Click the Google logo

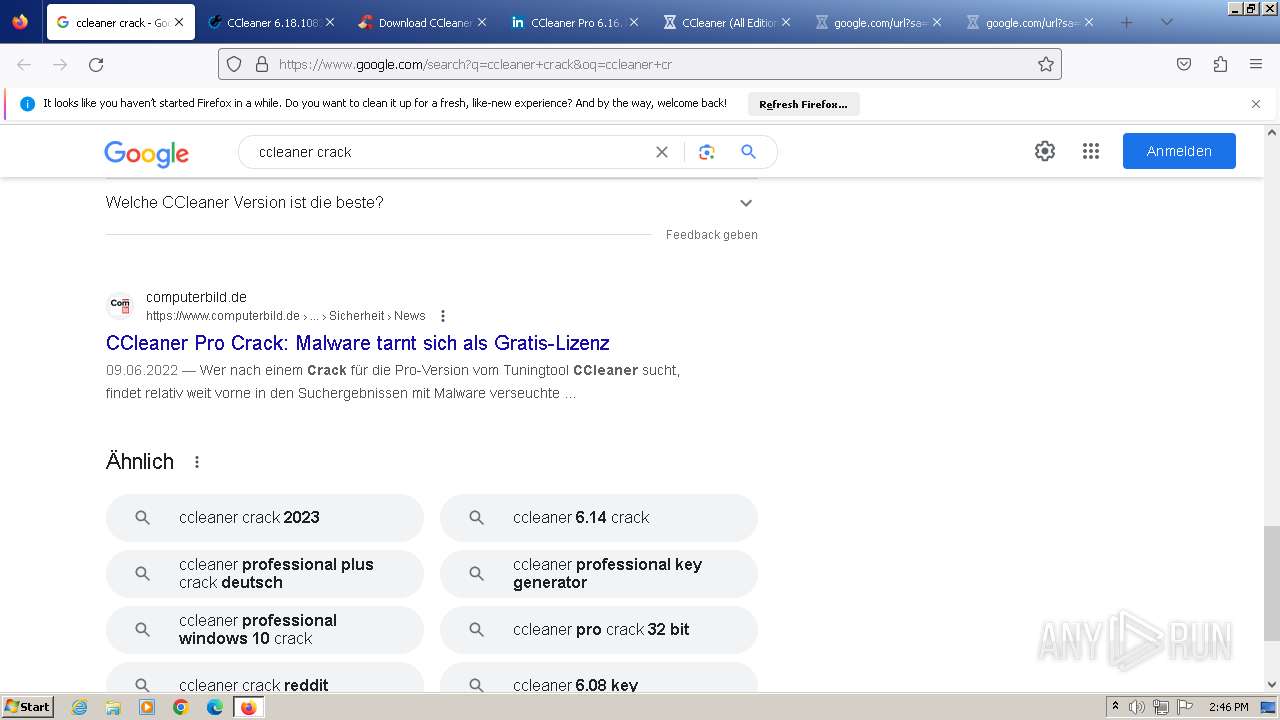click(147, 153)
